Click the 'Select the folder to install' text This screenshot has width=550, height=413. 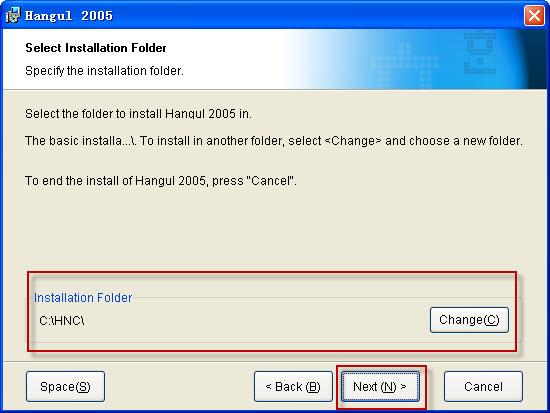coord(138,114)
